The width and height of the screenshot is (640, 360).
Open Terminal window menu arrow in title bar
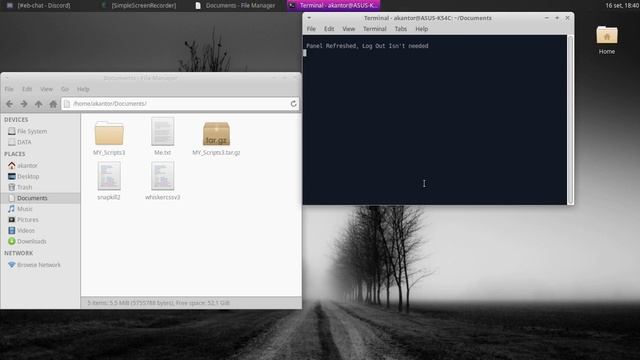tap(309, 18)
